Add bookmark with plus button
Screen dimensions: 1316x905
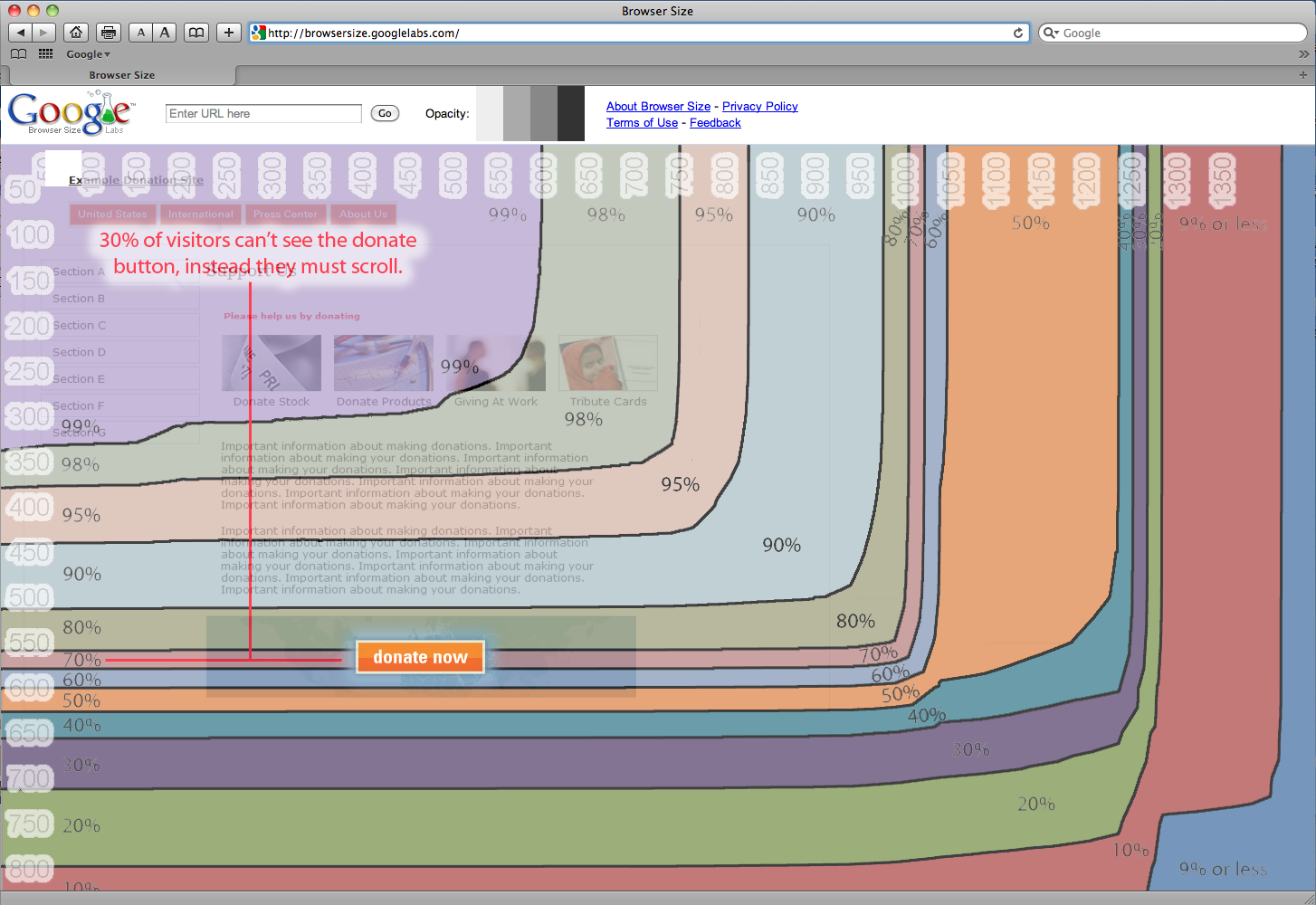coord(229,33)
